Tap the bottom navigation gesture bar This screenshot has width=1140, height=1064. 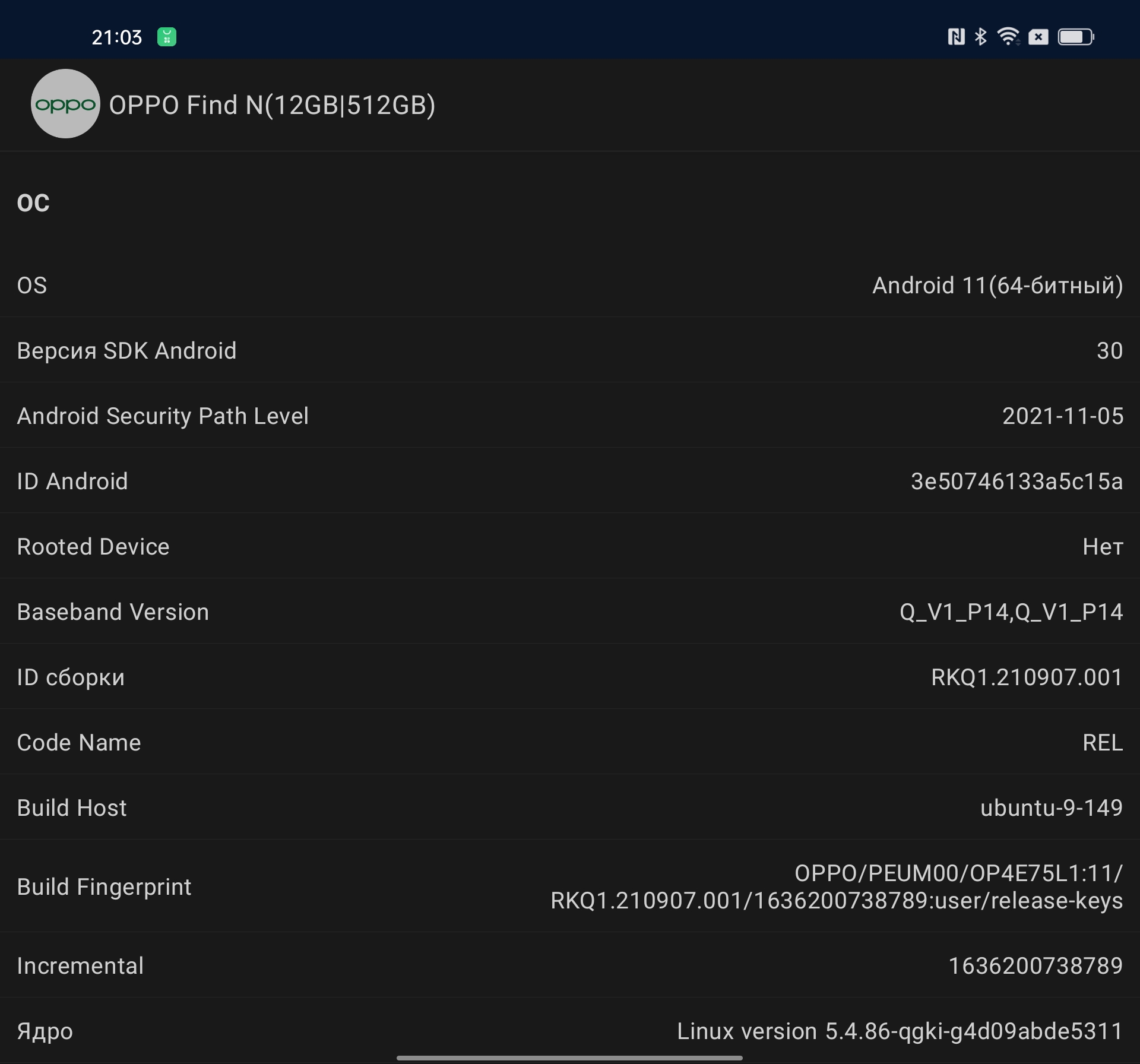(569, 1057)
